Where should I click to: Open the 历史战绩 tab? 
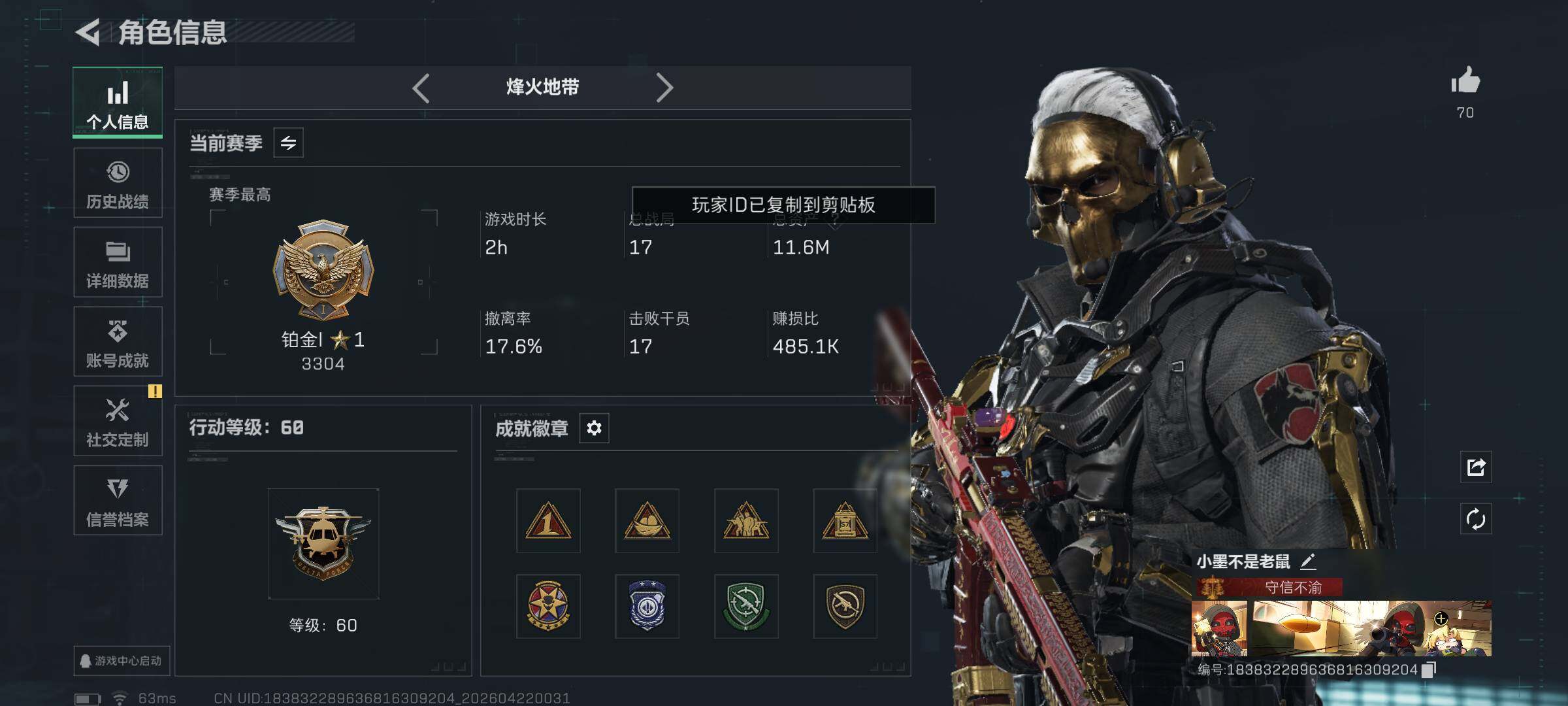tap(118, 183)
